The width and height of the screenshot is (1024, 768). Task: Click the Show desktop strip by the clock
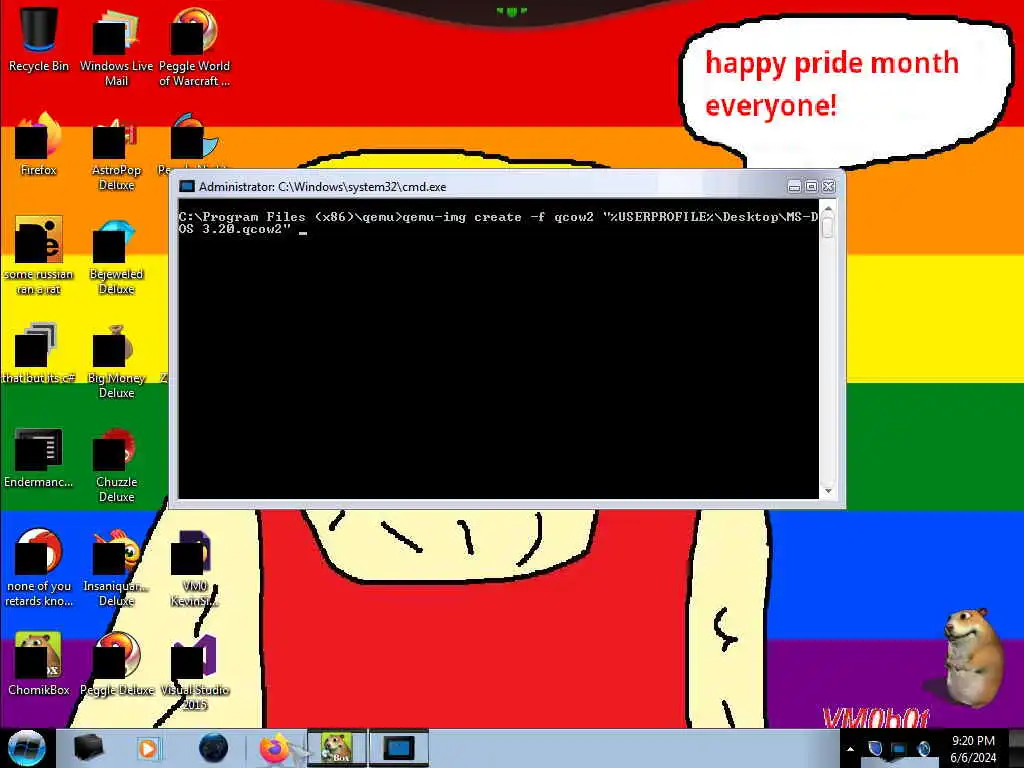coord(1016,748)
